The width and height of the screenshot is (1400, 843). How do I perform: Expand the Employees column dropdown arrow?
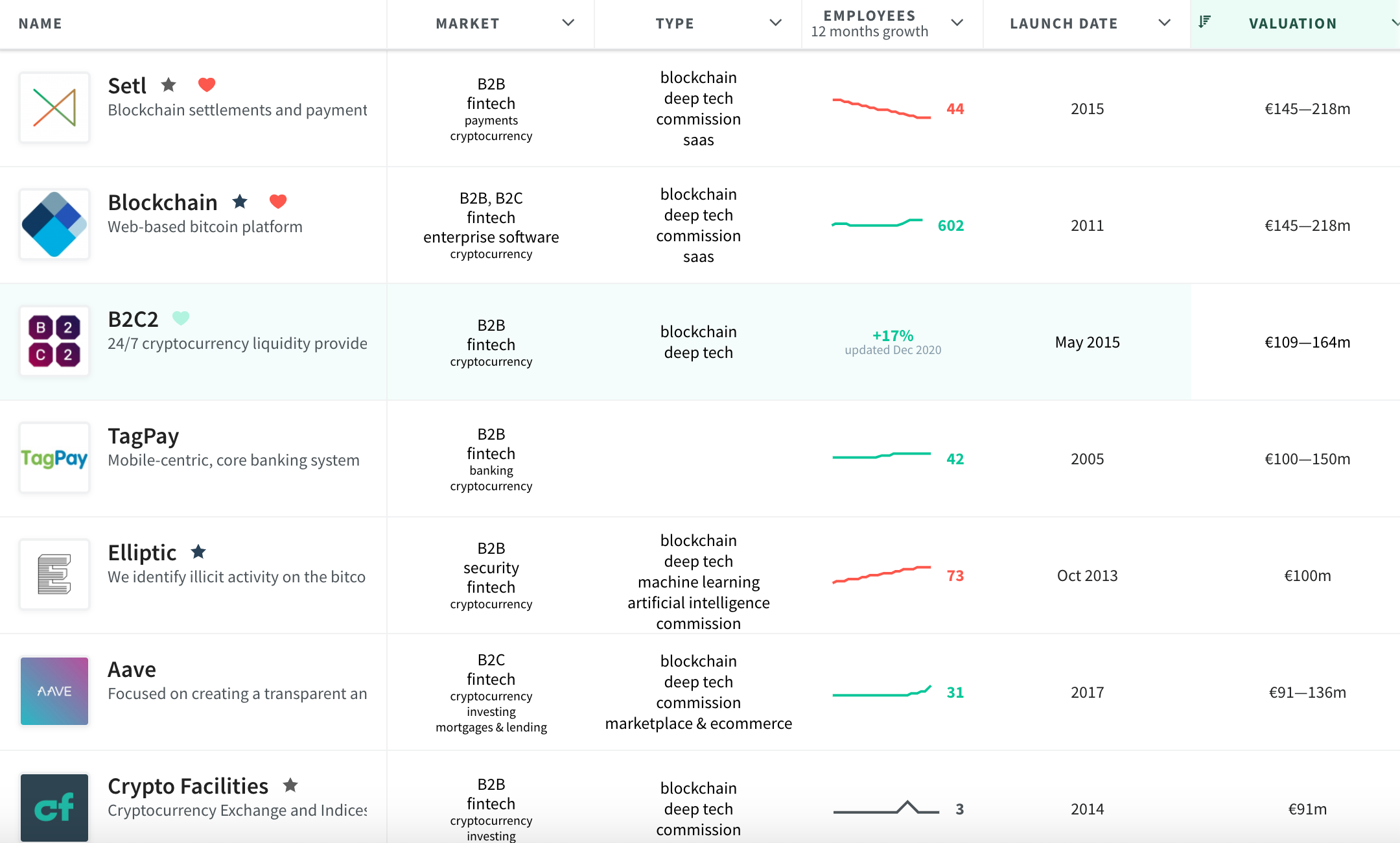[x=957, y=23]
